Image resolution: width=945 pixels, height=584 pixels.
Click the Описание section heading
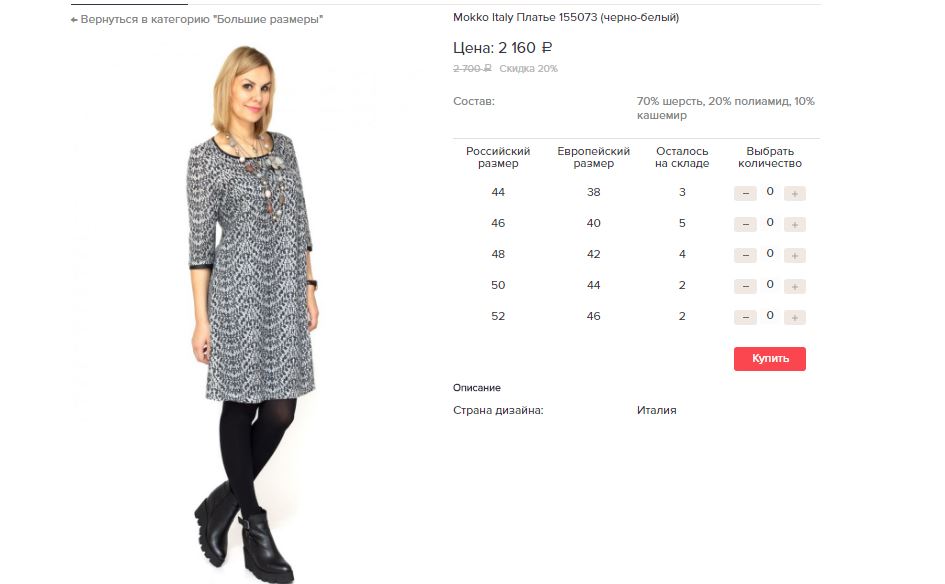[477, 388]
